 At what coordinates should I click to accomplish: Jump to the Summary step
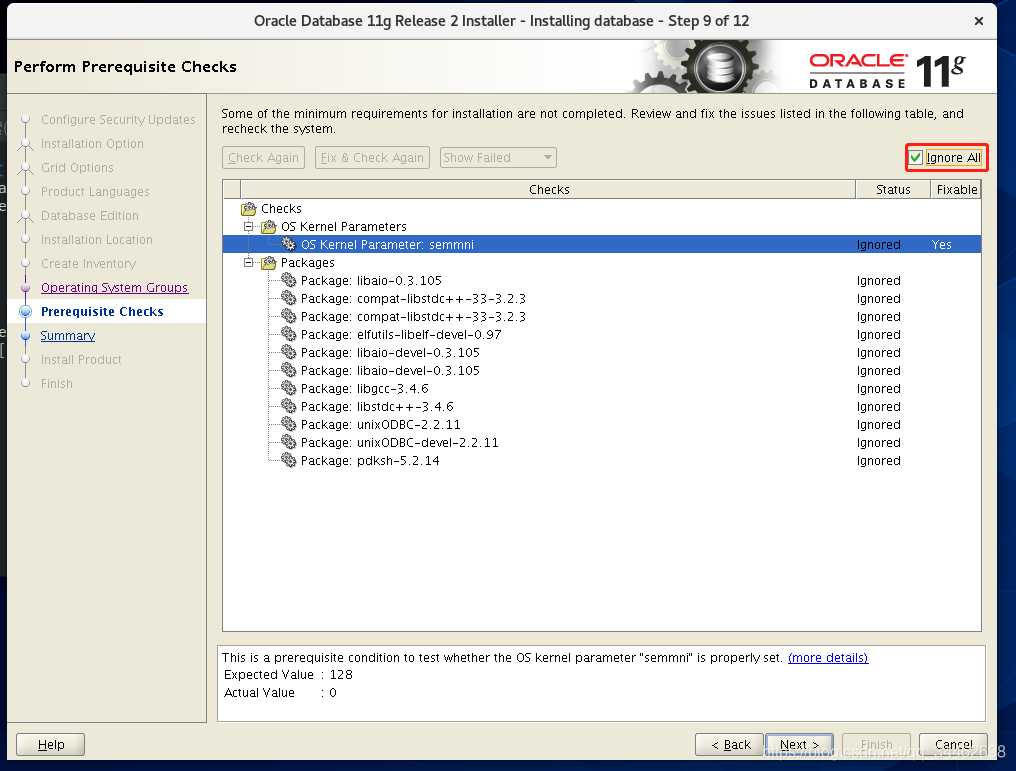67,336
